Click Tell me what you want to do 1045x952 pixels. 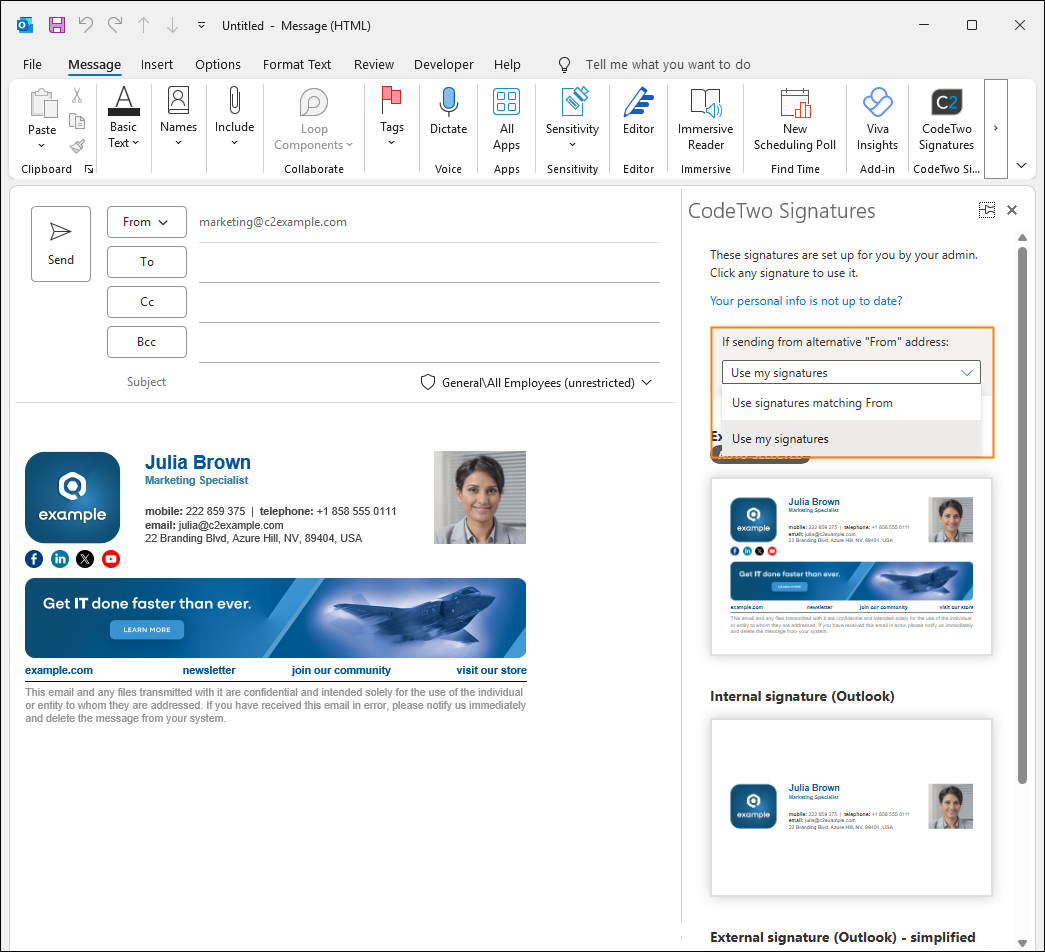(668, 65)
